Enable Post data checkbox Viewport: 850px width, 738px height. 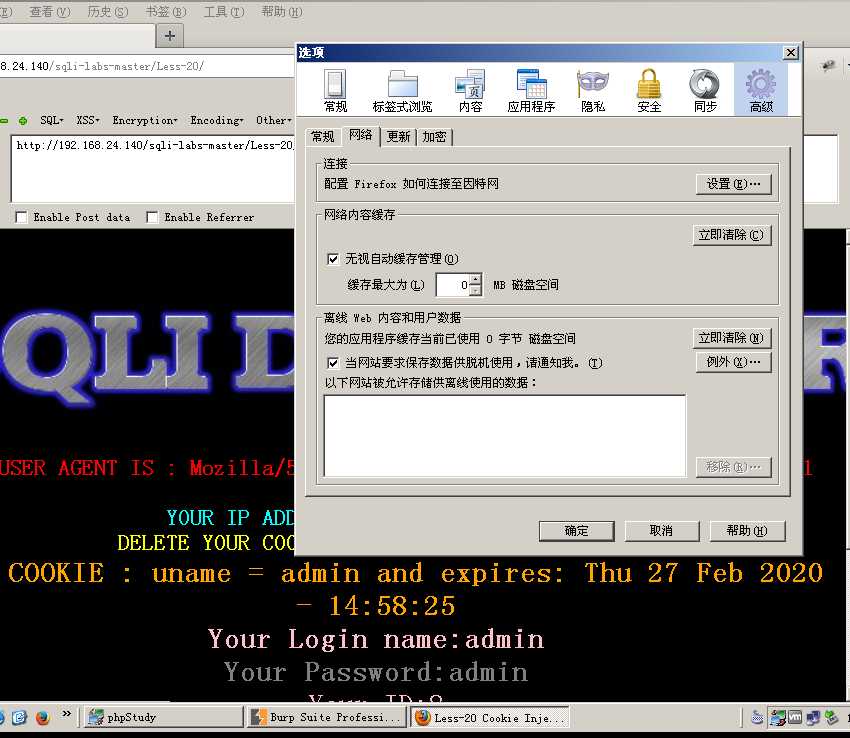pyautogui.click(x=21, y=217)
